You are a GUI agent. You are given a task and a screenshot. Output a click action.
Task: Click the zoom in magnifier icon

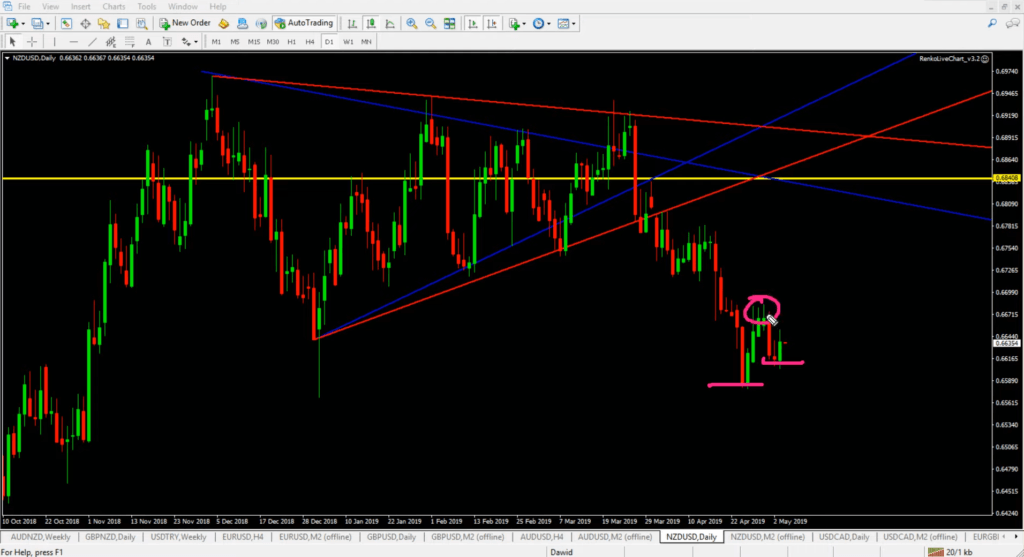(411, 23)
